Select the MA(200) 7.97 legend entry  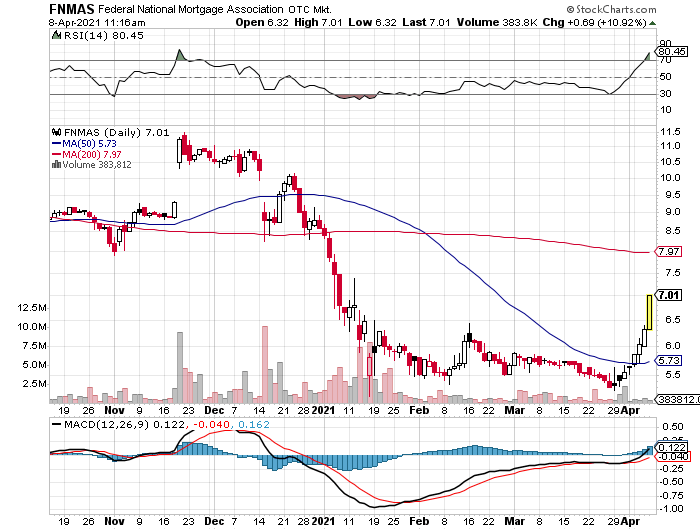(x=87, y=154)
